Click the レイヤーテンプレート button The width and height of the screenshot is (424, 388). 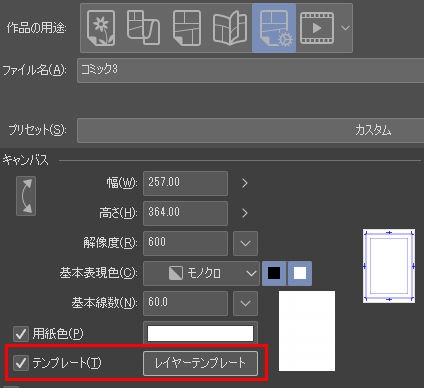coord(200,363)
